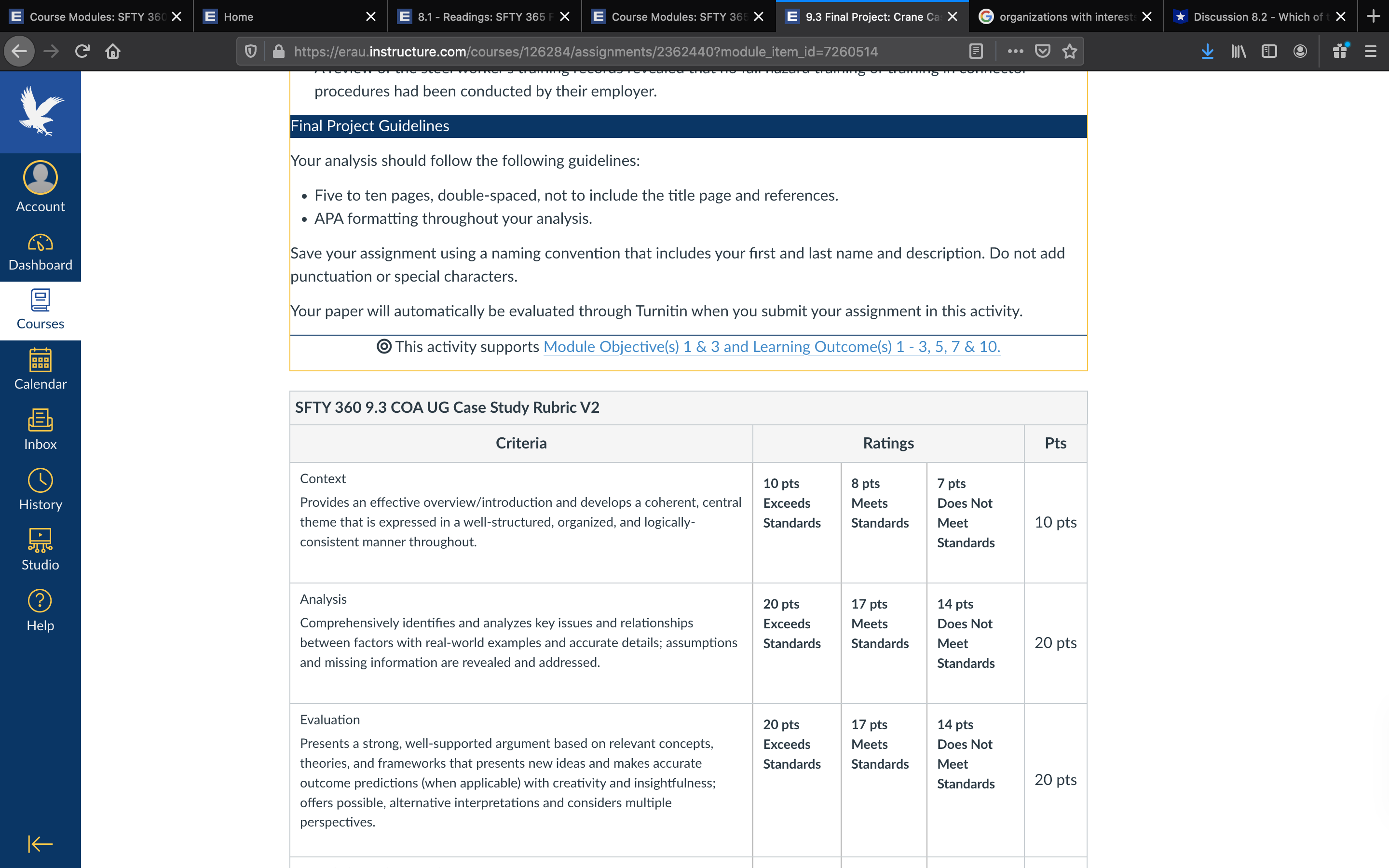Switch to Course Modules SFTY 365 tab
This screenshot has width=1389, height=868.
(679, 16)
